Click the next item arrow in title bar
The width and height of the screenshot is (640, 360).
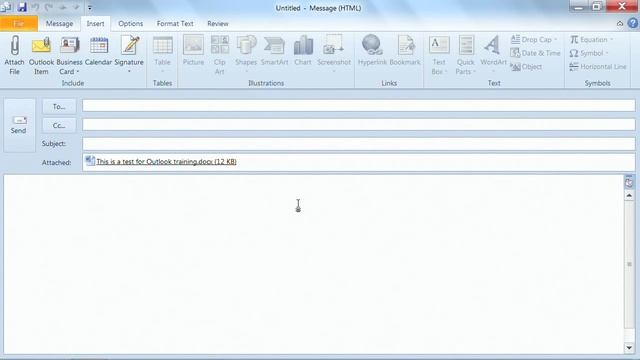click(x=76, y=7)
